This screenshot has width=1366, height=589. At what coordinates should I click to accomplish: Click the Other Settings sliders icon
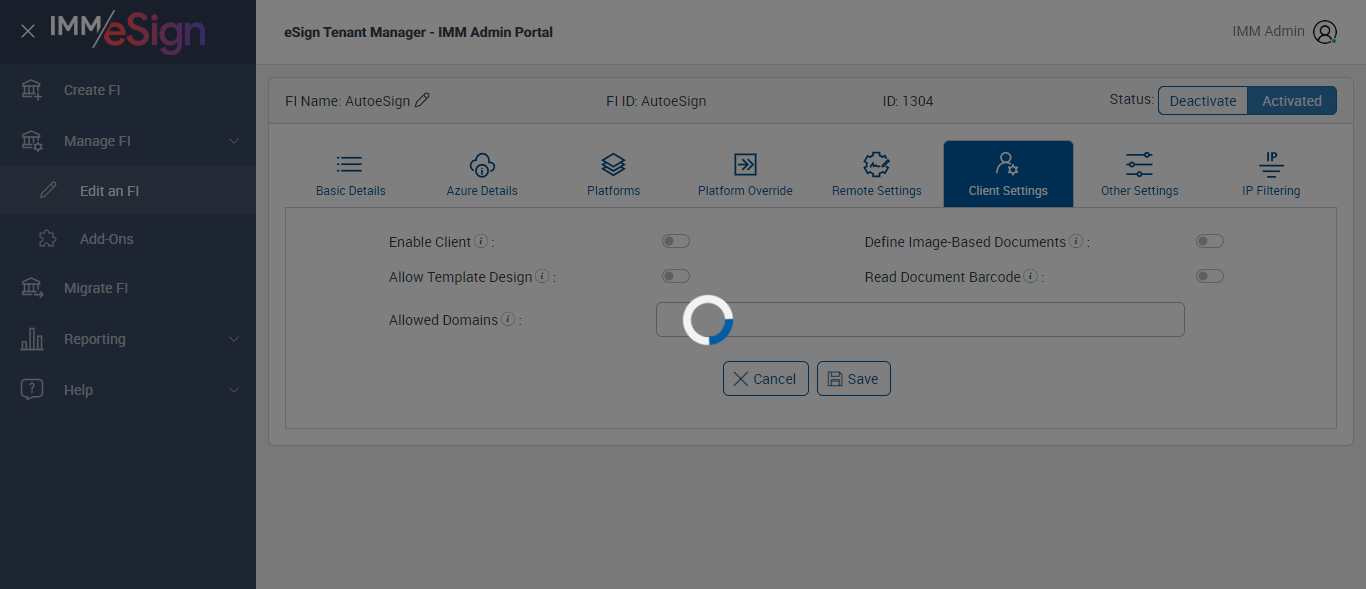[1139, 165]
